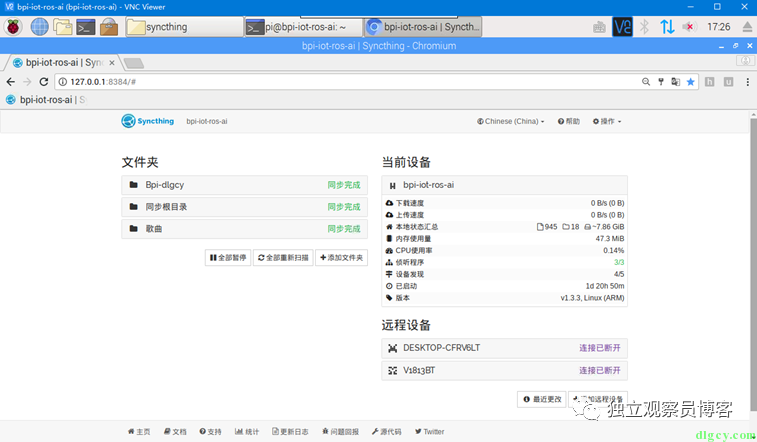This screenshot has width=757, height=442.
Task: Open the Twitter footer link
Action: point(430,431)
